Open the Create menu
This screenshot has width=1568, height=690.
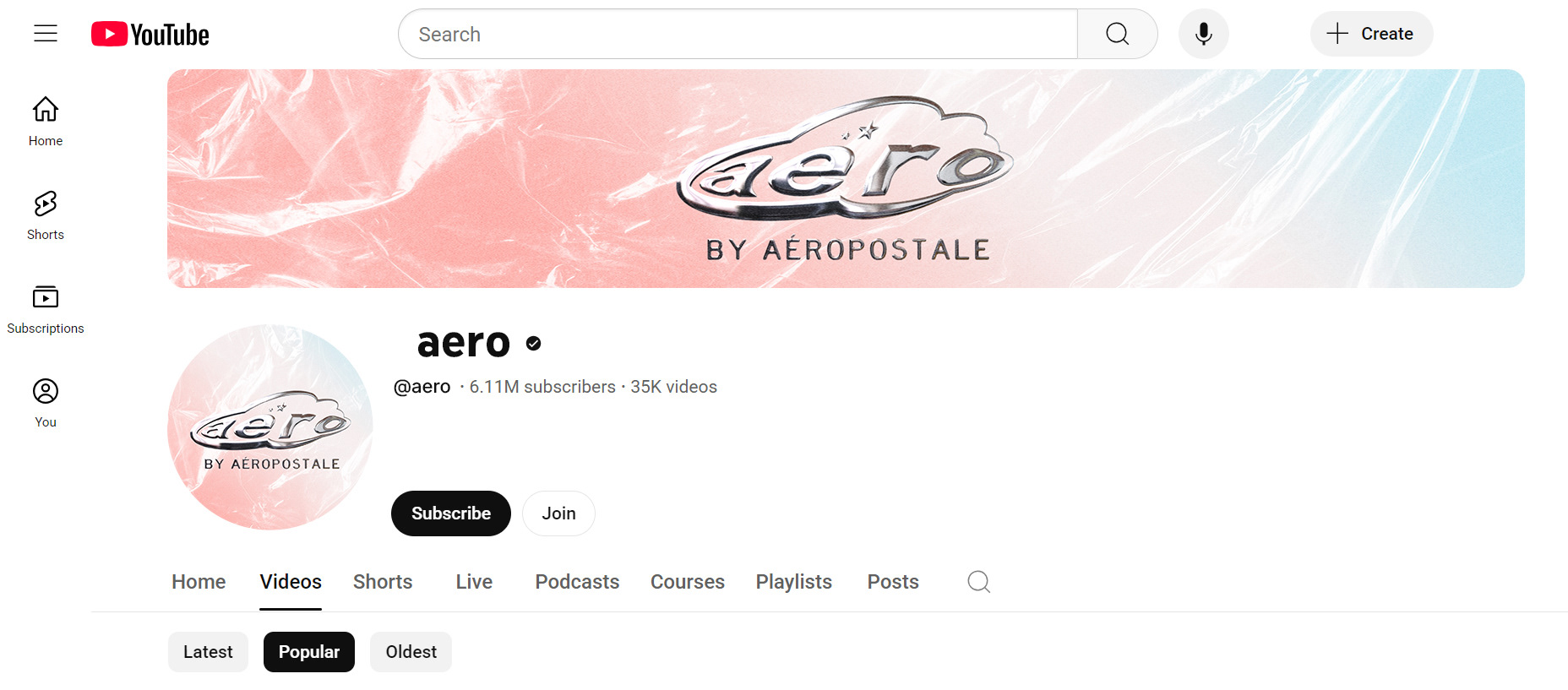click(x=1371, y=34)
